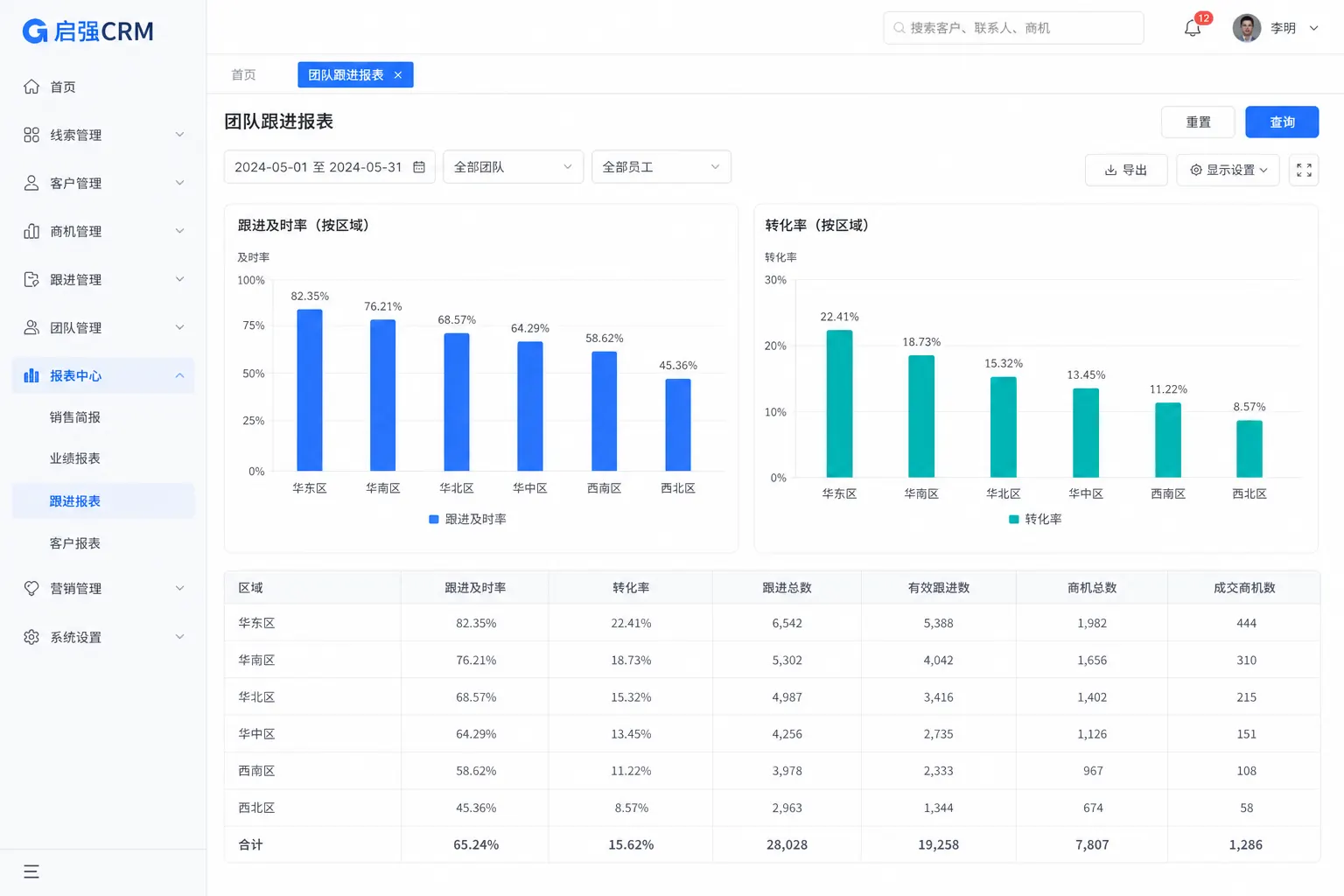Click the 西北区 blue bar 45.36%
Viewport: 1344px width, 896px height.
(x=678, y=425)
